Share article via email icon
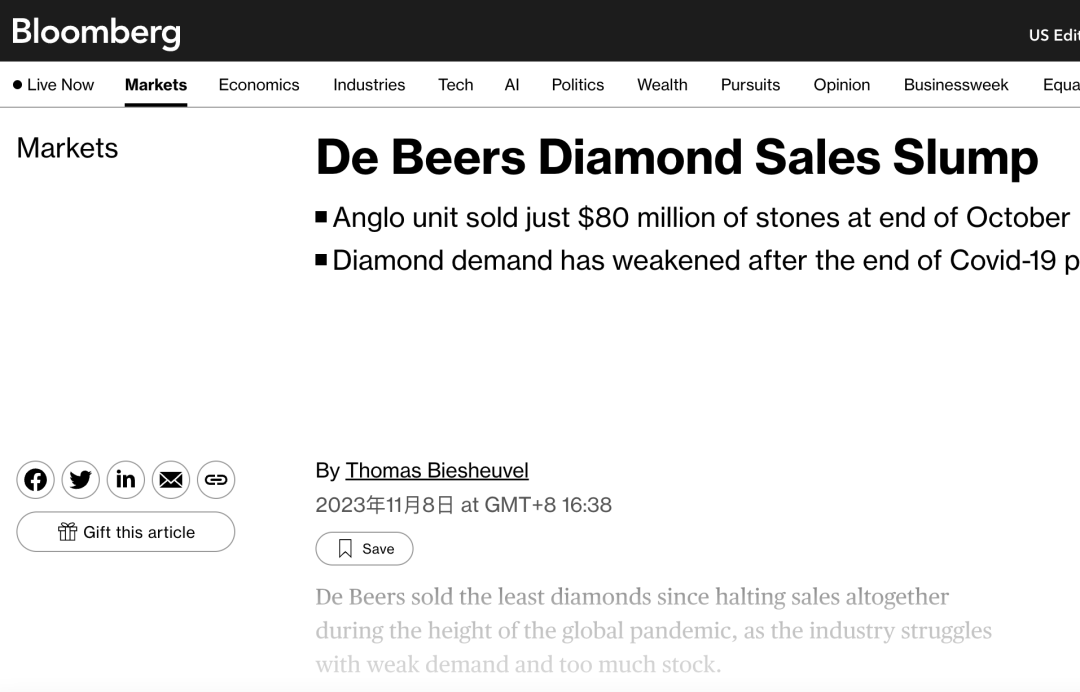The height and width of the screenshot is (692, 1080). 171,480
